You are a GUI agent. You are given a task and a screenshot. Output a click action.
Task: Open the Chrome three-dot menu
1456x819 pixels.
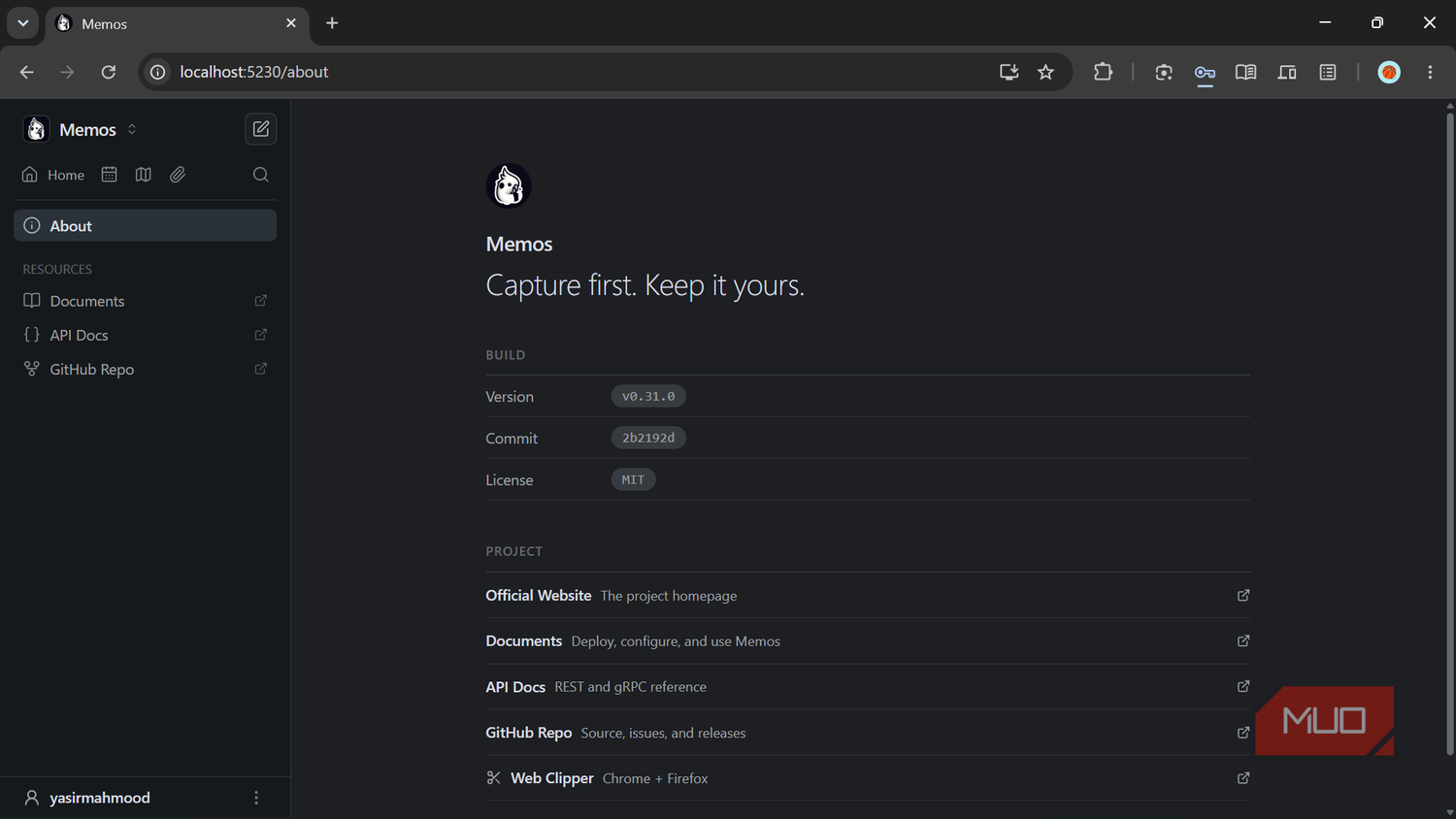(x=1430, y=72)
